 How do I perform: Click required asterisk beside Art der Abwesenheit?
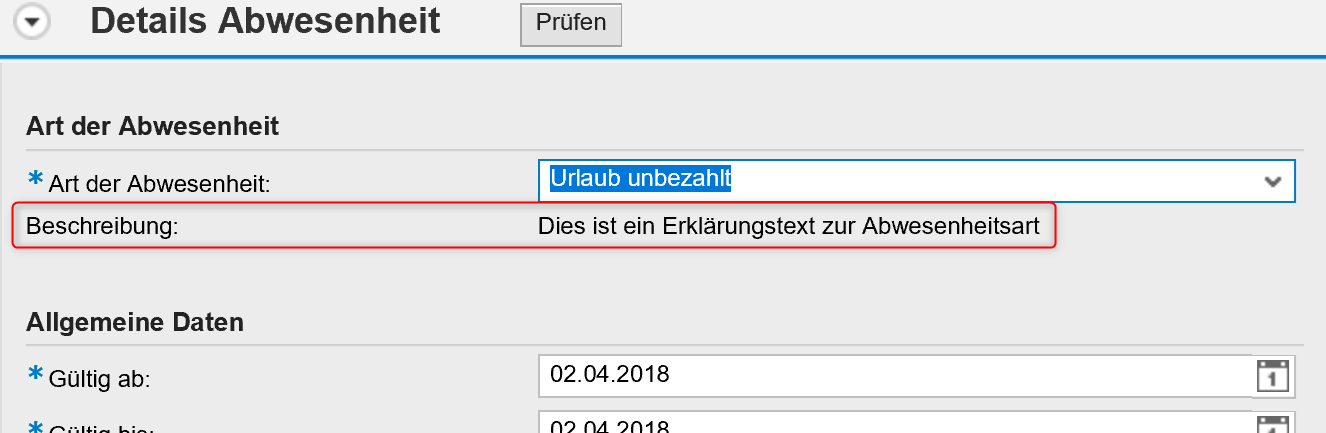point(35,179)
